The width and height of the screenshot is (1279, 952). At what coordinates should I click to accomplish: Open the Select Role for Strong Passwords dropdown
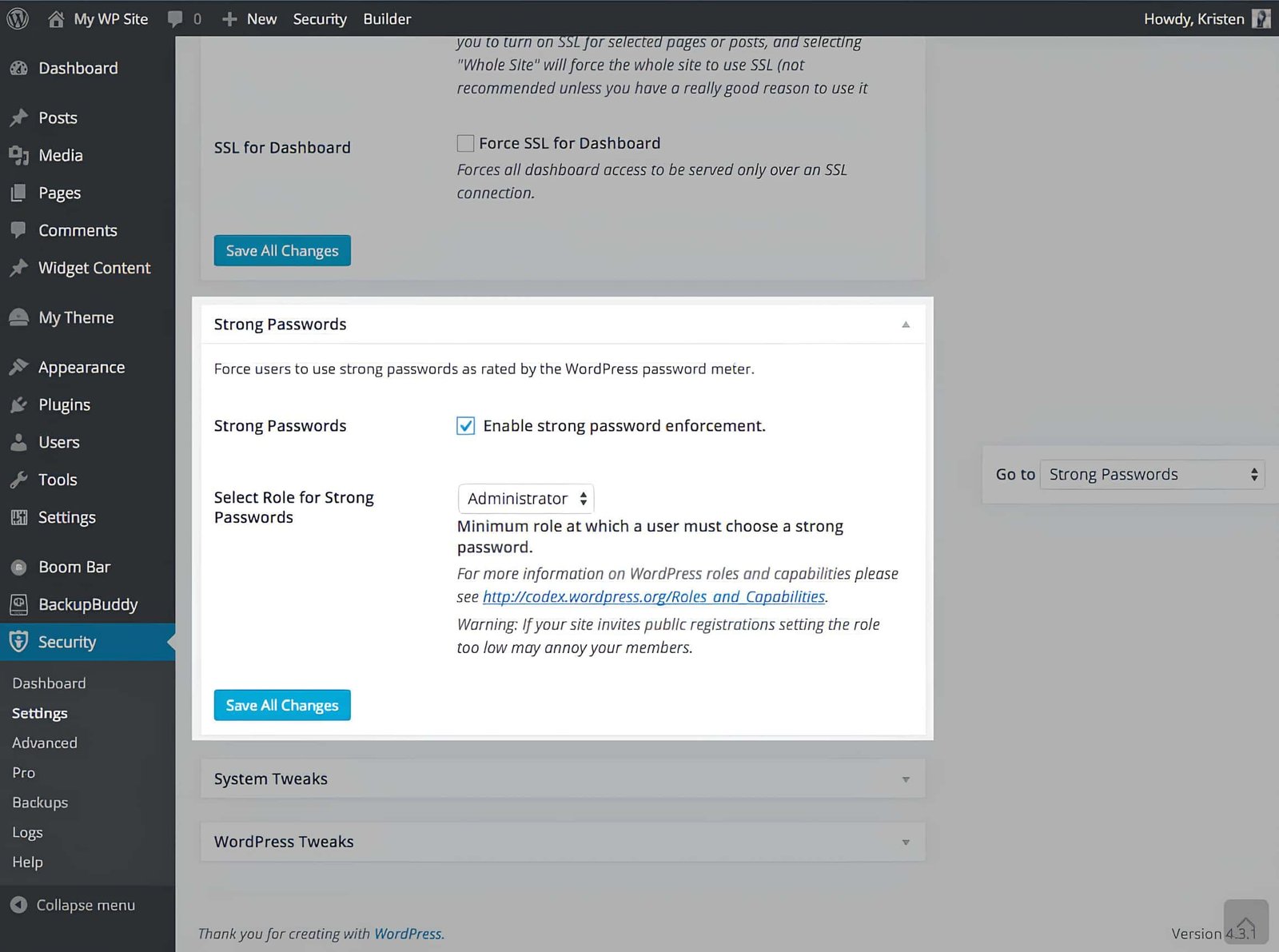[525, 498]
